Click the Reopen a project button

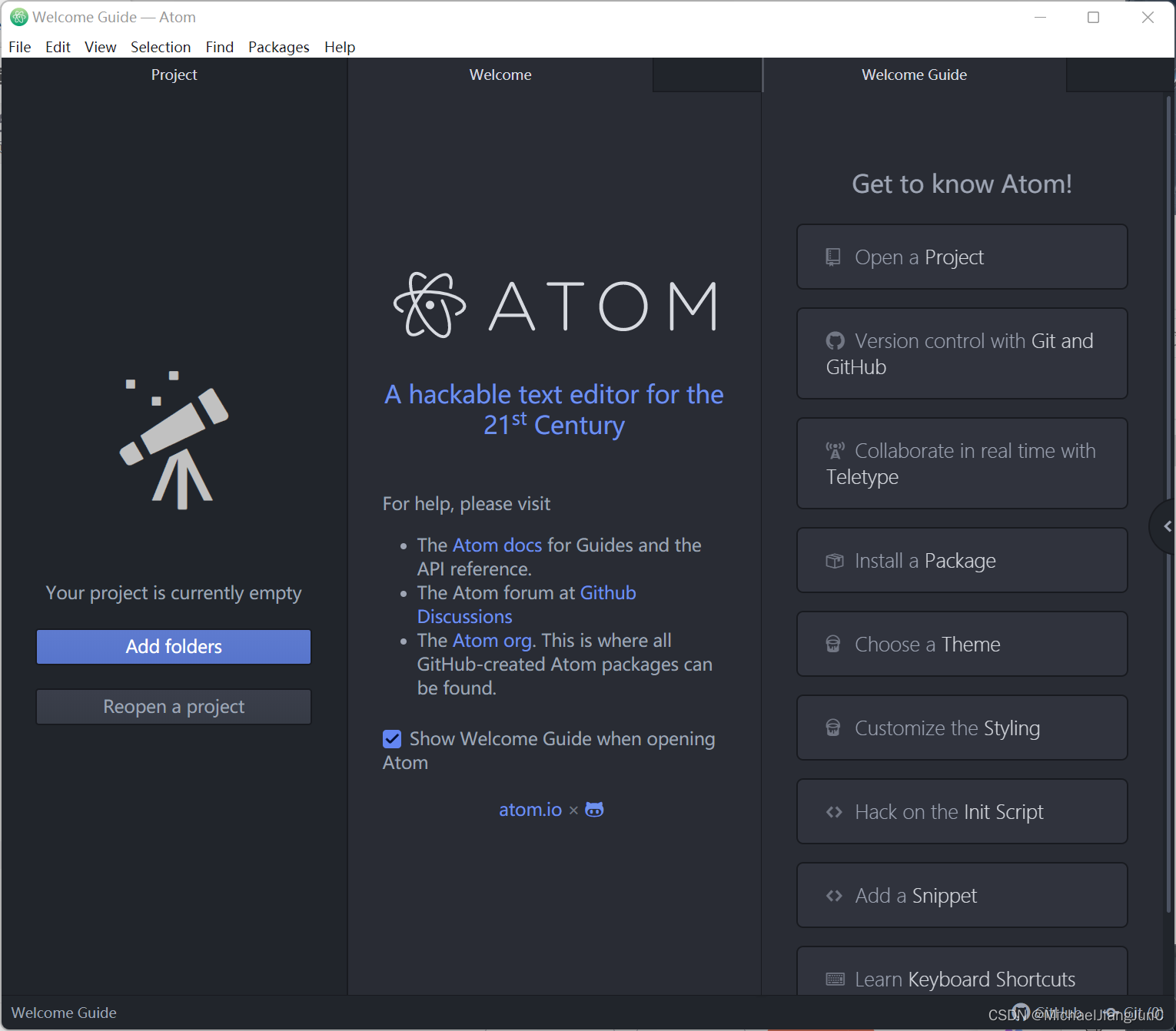(174, 707)
